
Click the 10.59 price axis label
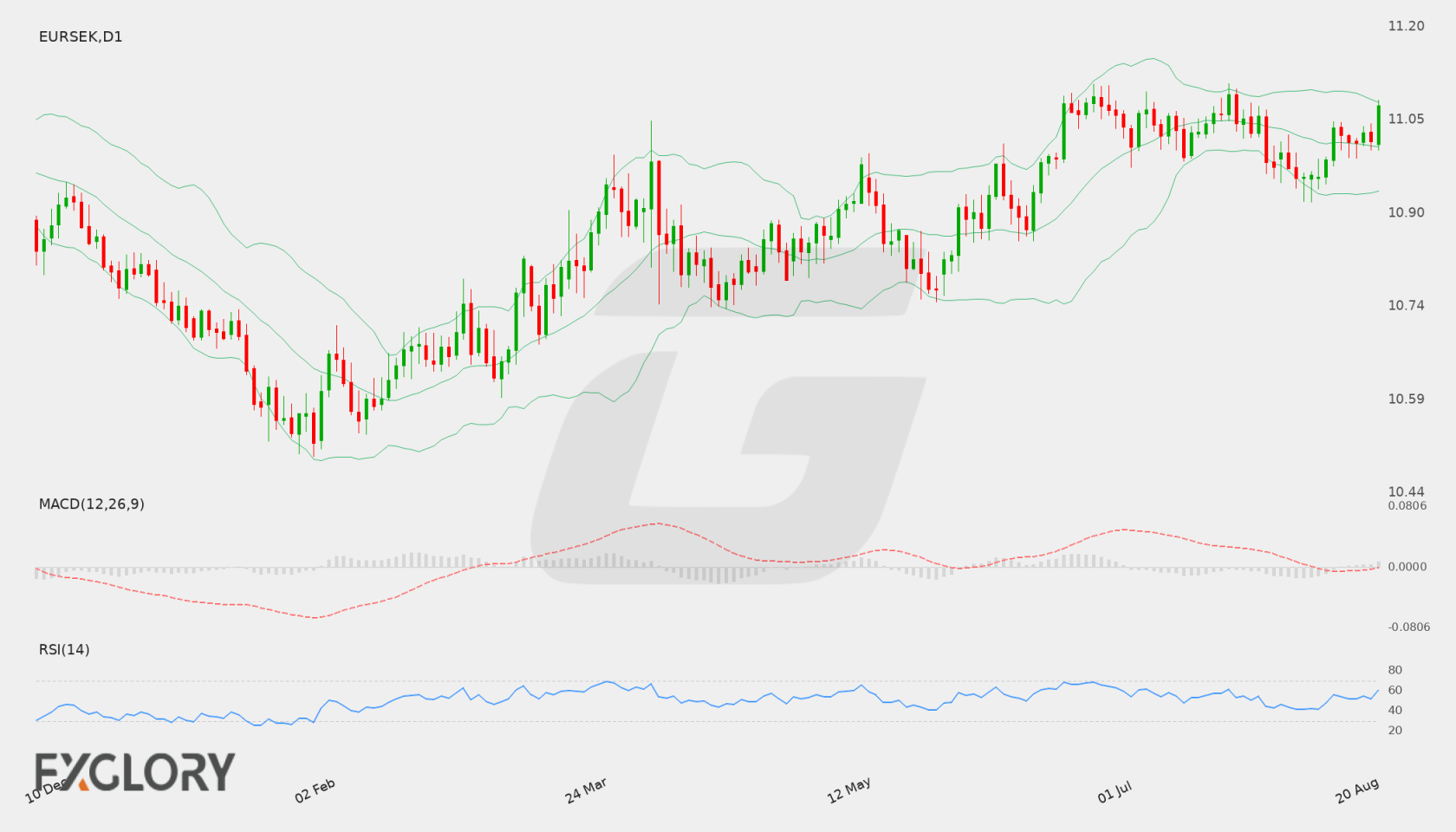point(1406,399)
